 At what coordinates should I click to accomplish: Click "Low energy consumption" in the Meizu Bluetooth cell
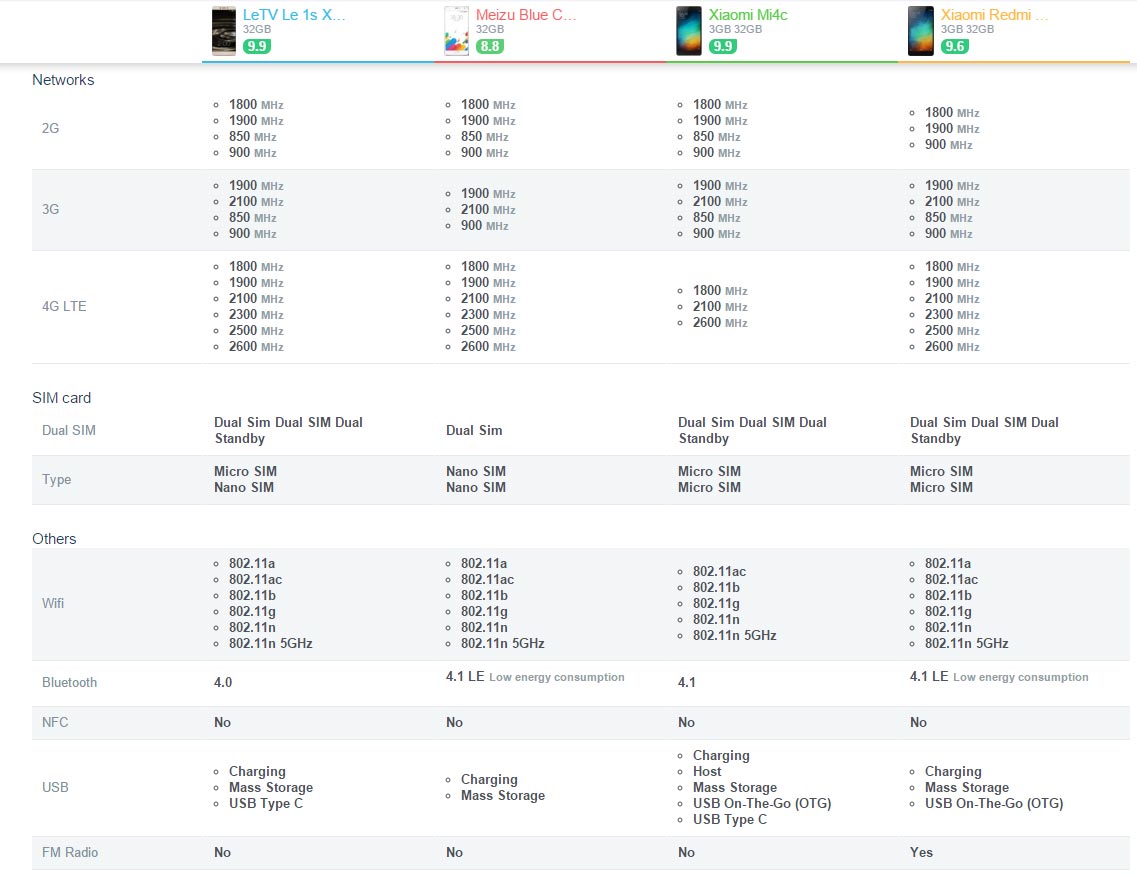(x=557, y=677)
